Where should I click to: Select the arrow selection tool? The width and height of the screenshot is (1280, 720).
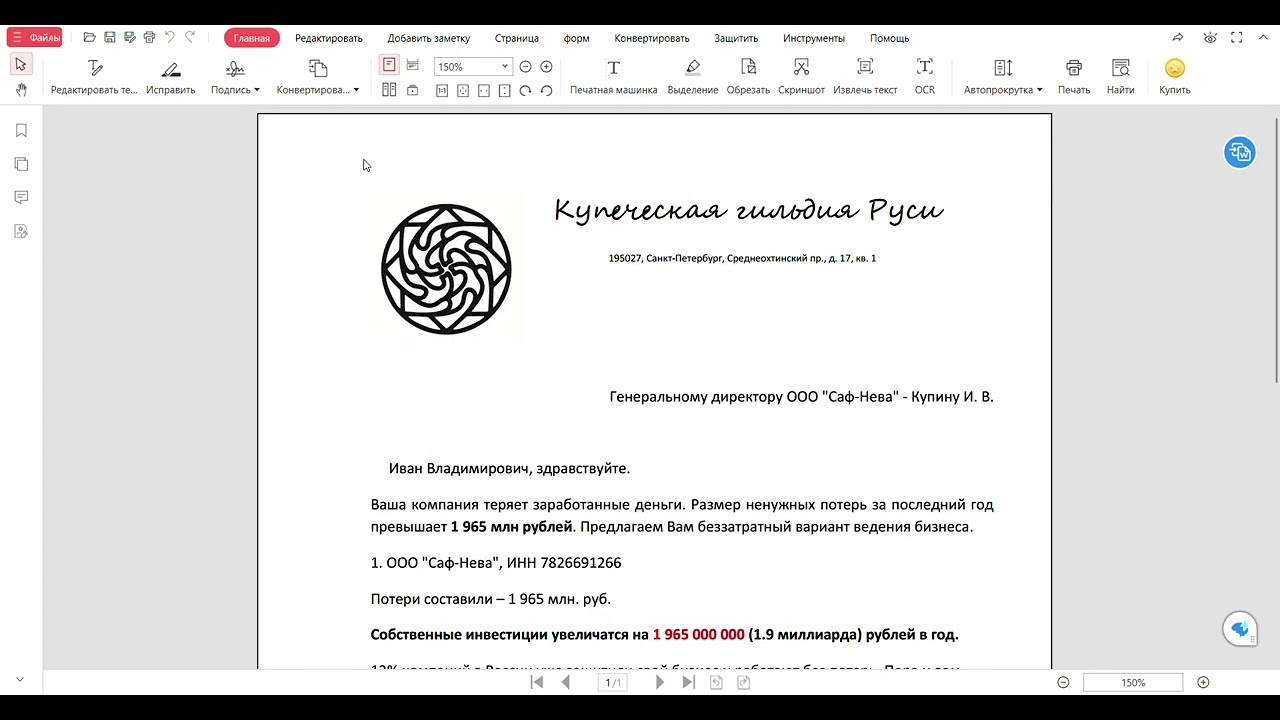click(20, 65)
